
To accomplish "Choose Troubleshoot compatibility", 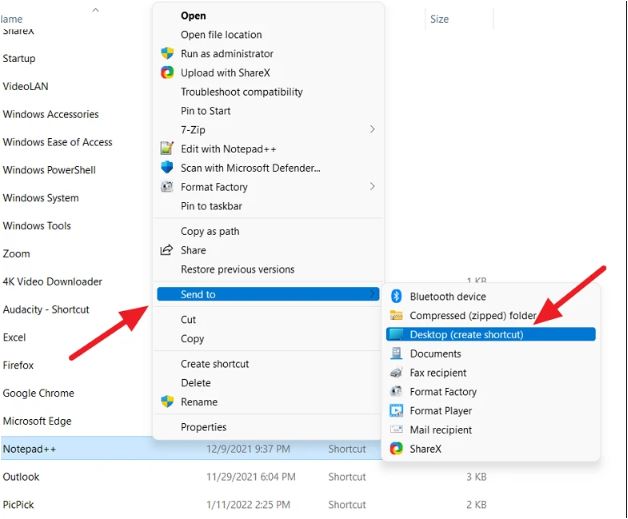I will (242, 92).
